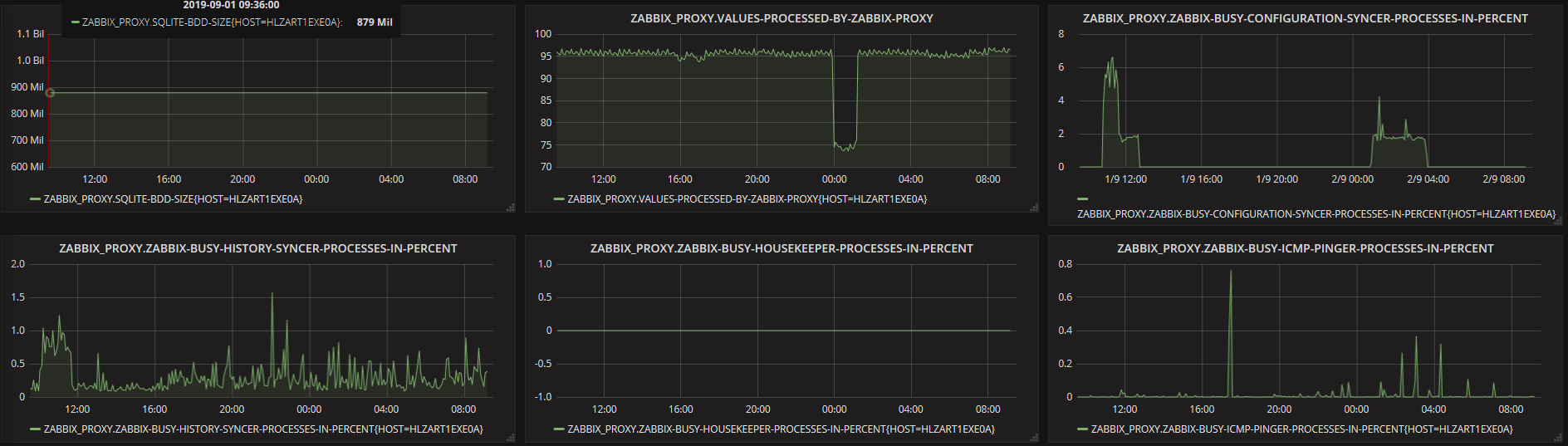Open the VALUES-PROCESSED legend color swatch
1568x446 pixels.
559,199
